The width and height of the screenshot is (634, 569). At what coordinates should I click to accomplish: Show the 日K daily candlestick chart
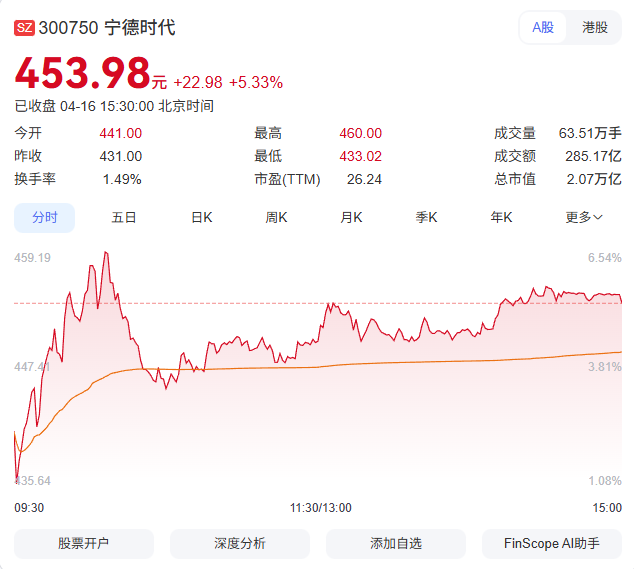[x=202, y=217]
